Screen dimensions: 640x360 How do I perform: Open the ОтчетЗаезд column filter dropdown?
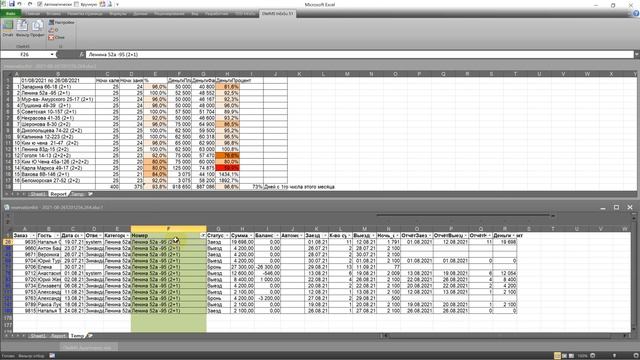coord(430,236)
